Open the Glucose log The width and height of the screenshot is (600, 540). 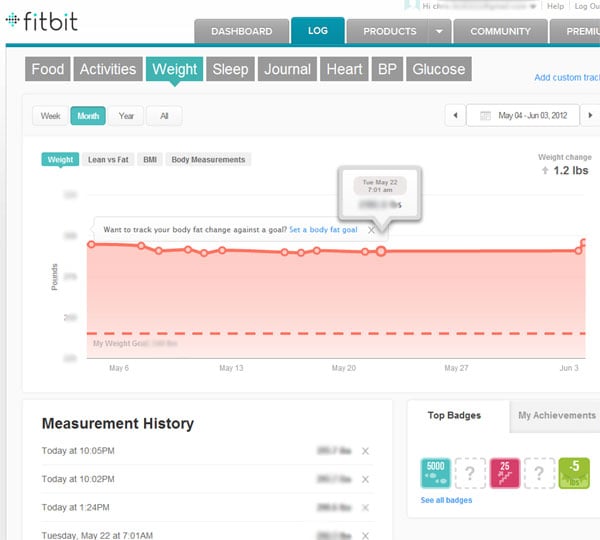pos(439,69)
